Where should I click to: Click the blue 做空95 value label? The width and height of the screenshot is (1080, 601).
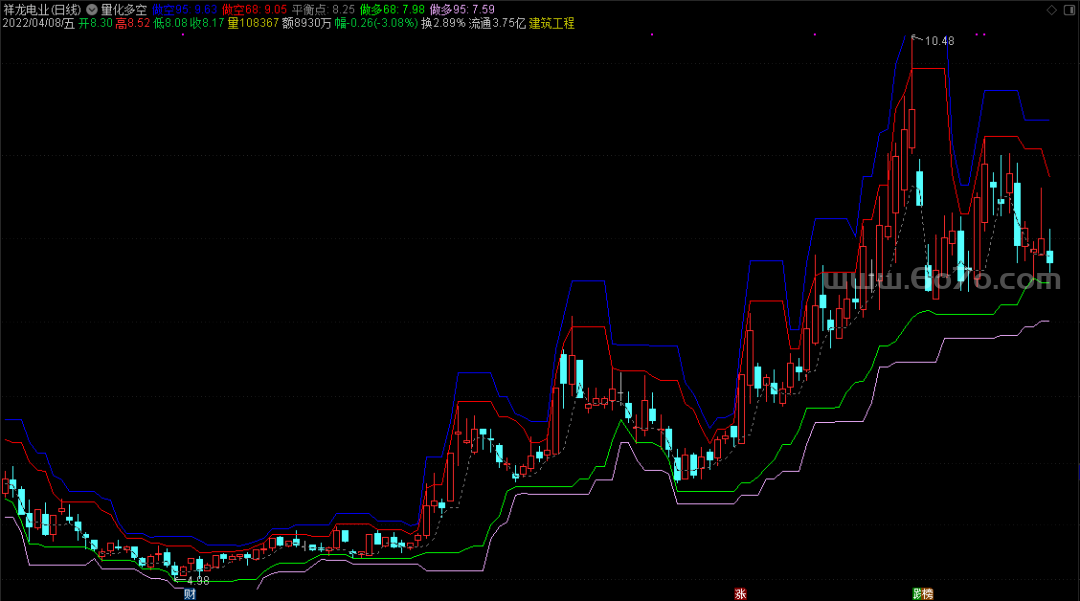coord(184,9)
